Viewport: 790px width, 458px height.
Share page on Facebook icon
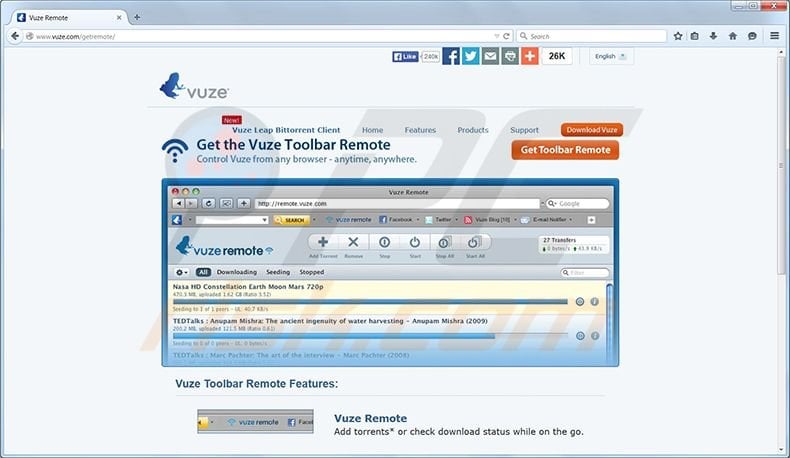click(451, 56)
